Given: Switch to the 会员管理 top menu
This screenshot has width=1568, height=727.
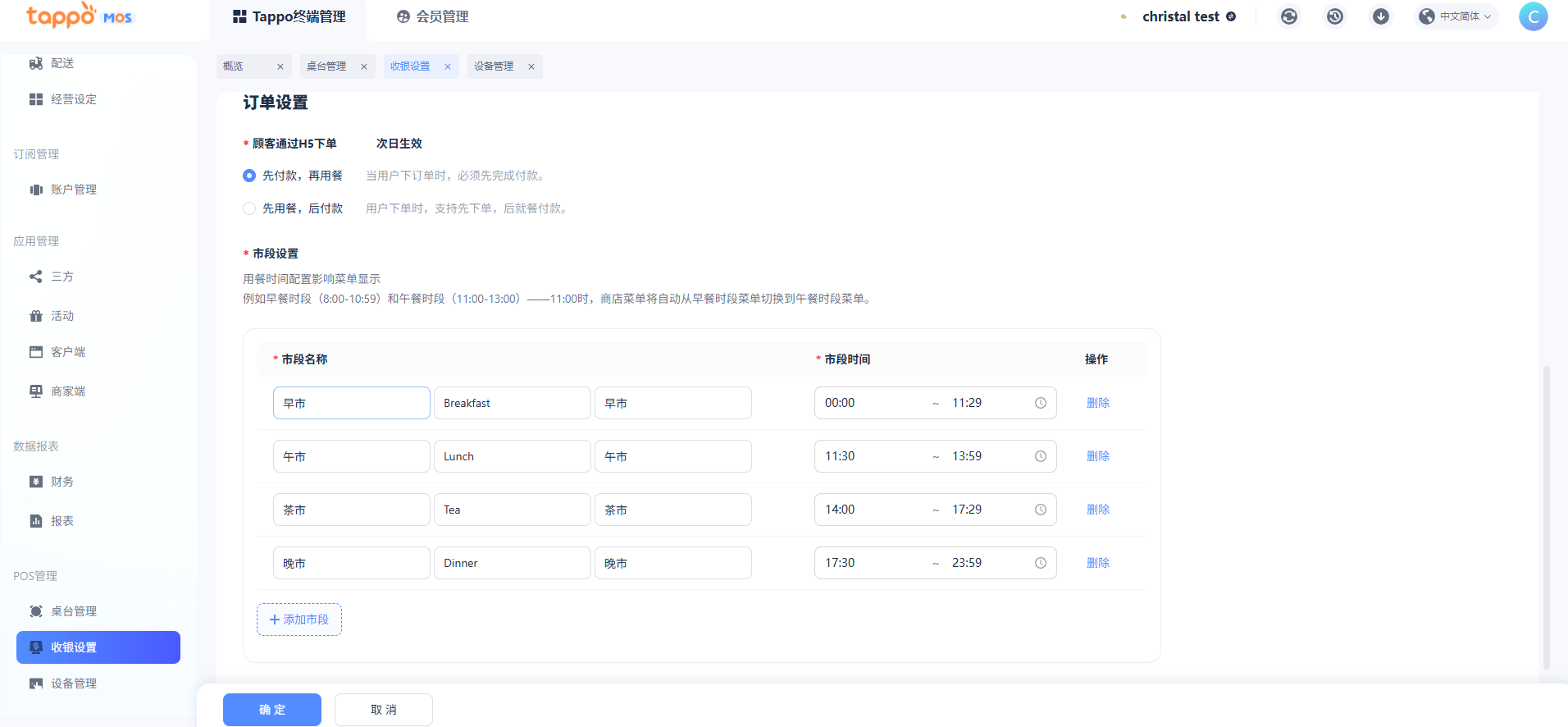Looking at the screenshot, I should tap(433, 16).
